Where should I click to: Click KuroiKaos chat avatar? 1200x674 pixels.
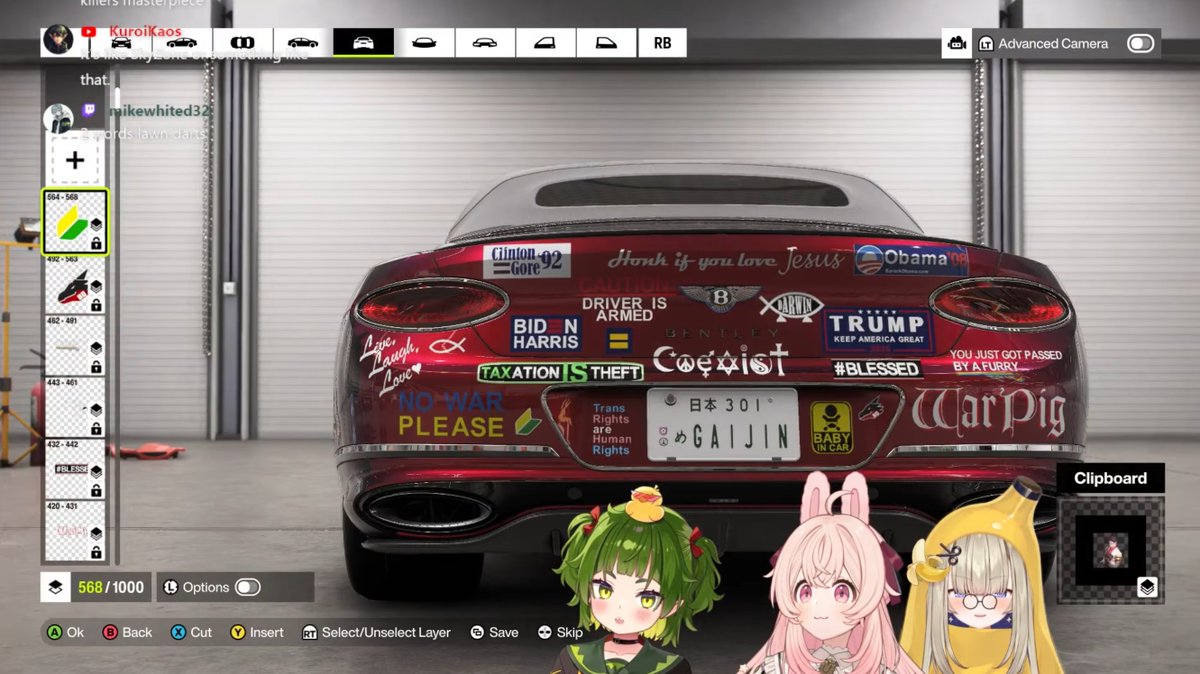pyautogui.click(x=57, y=40)
